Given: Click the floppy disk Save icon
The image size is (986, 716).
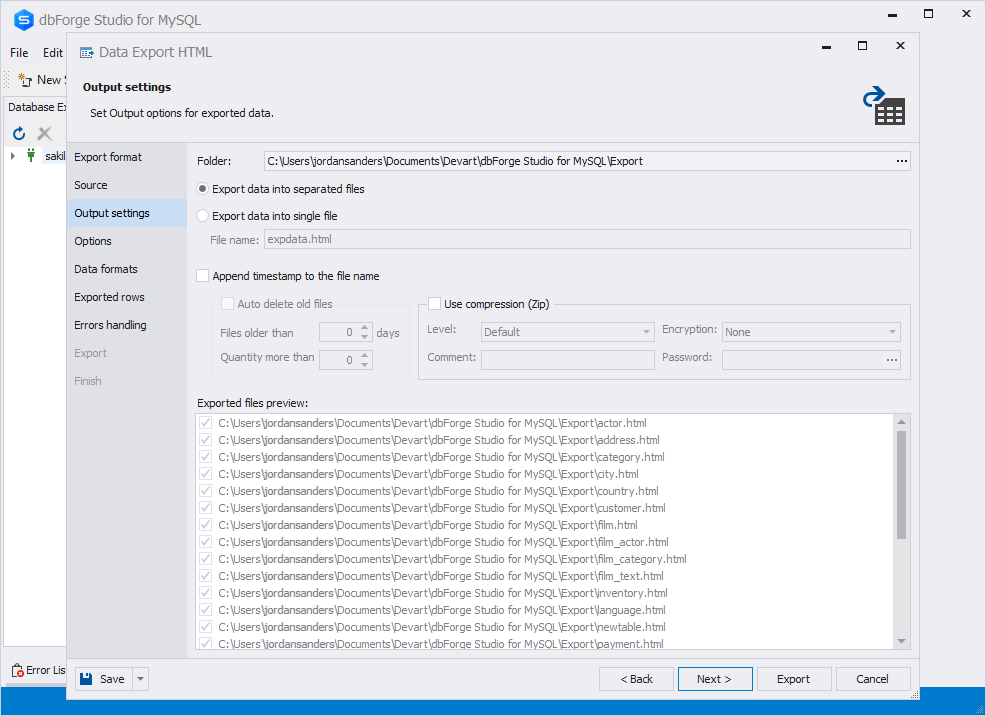Looking at the screenshot, I should pyautogui.click(x=86, y=679).
